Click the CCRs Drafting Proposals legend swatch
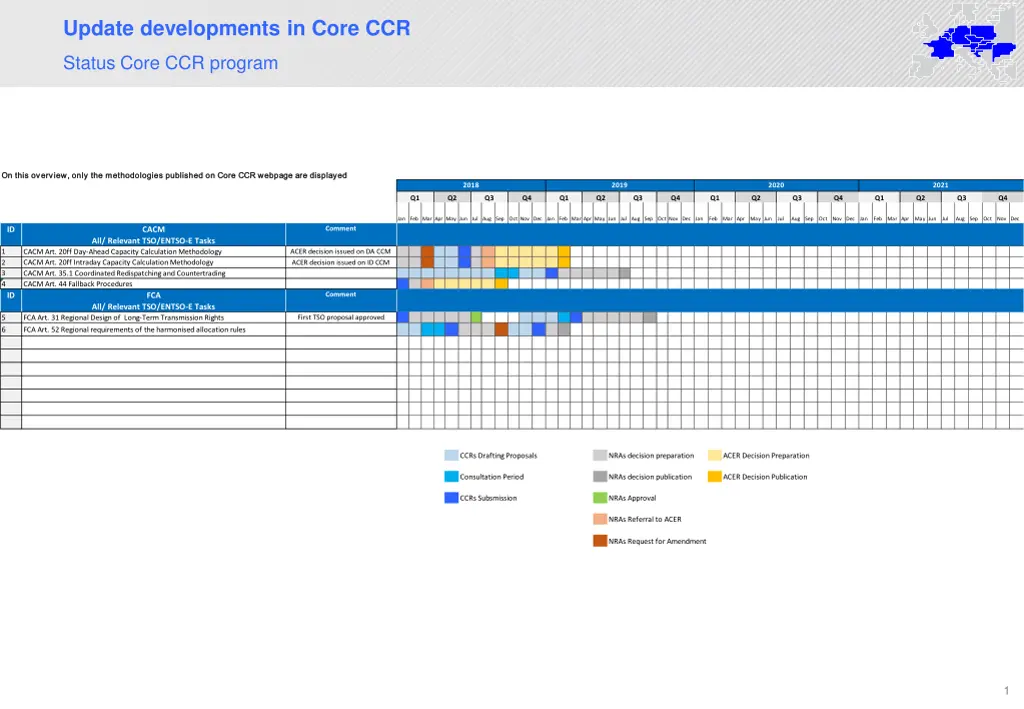1024x709 pixels. point(451,455)
